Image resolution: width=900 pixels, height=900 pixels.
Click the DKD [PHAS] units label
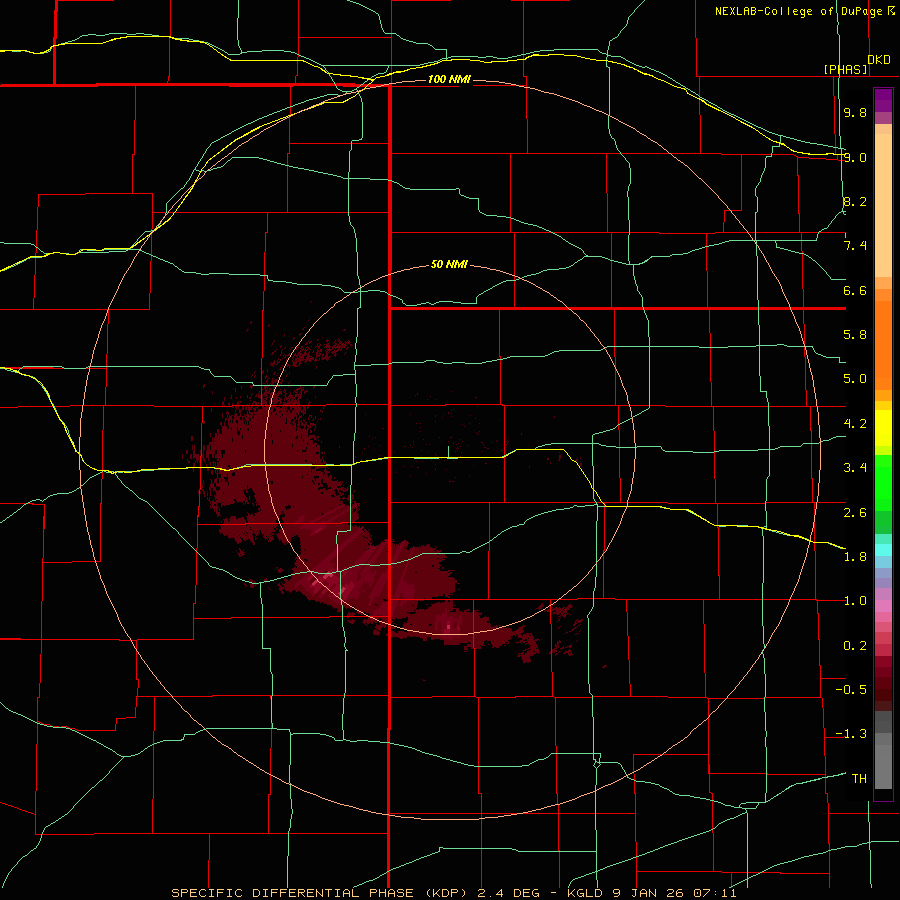[x=858, y=64]
